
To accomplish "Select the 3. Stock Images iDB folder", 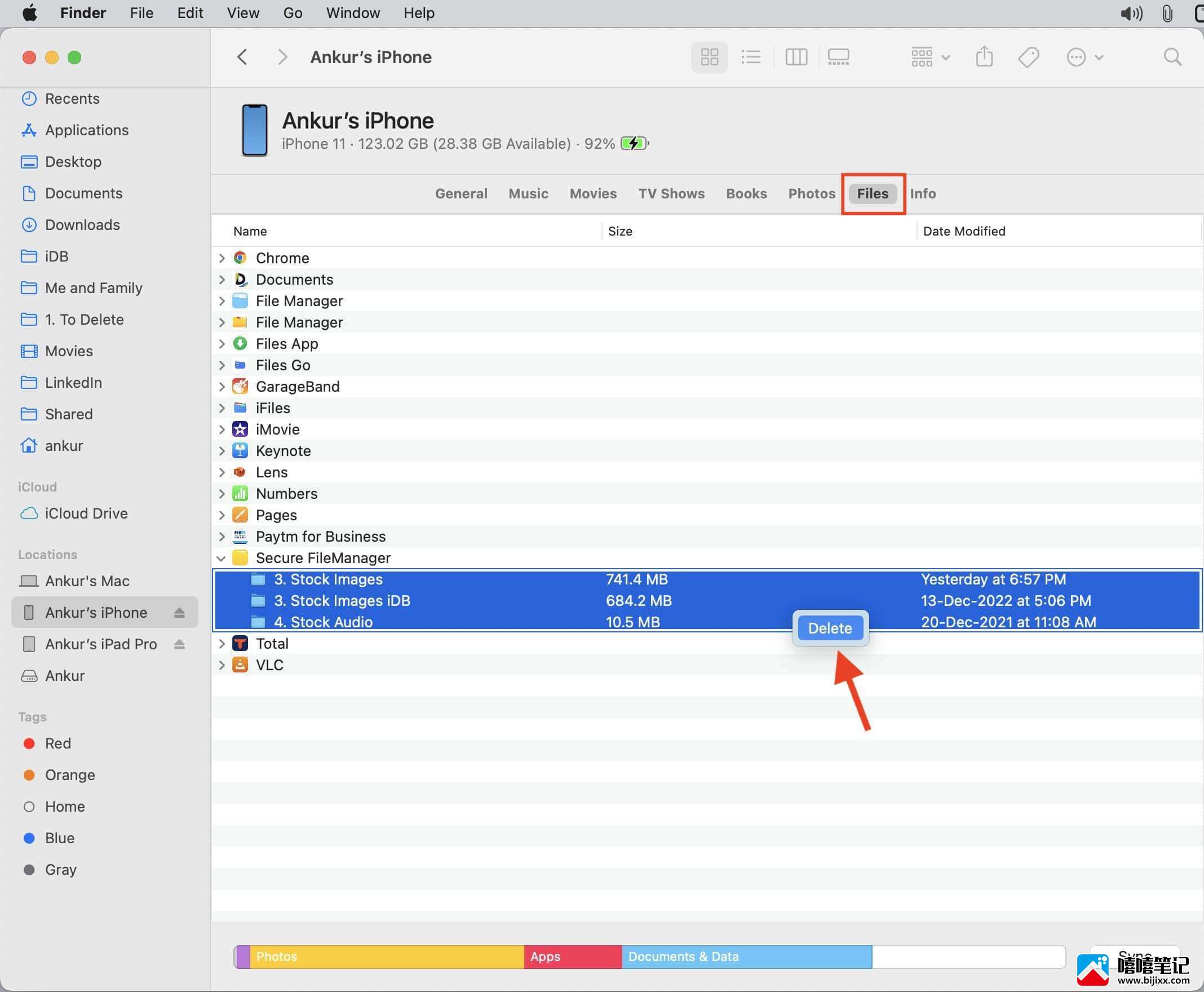I will pyautogui.click(x=707, y=601).
